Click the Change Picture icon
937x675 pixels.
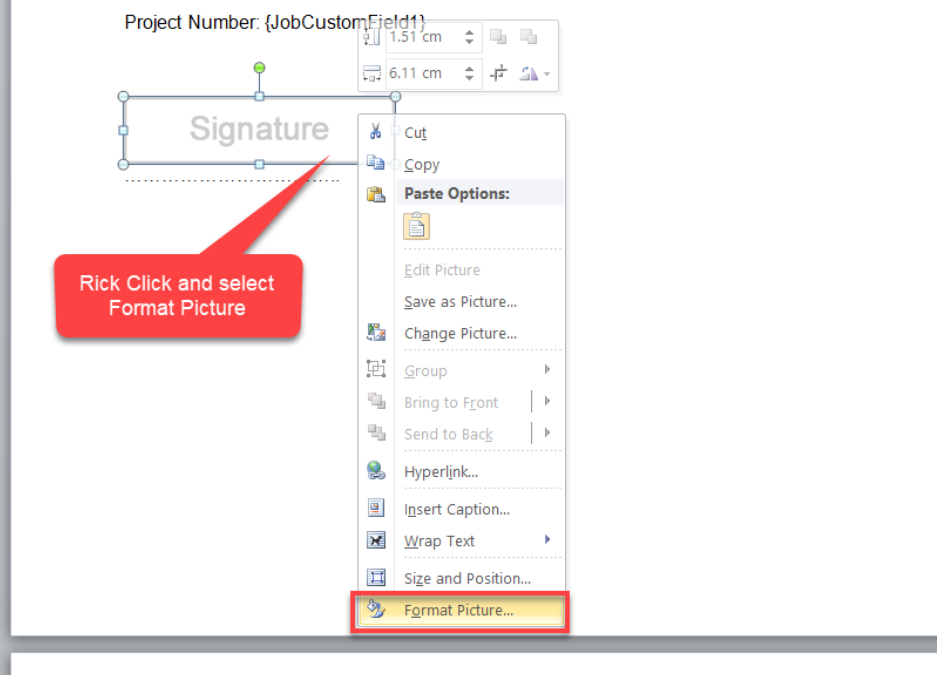click(376, 333)
